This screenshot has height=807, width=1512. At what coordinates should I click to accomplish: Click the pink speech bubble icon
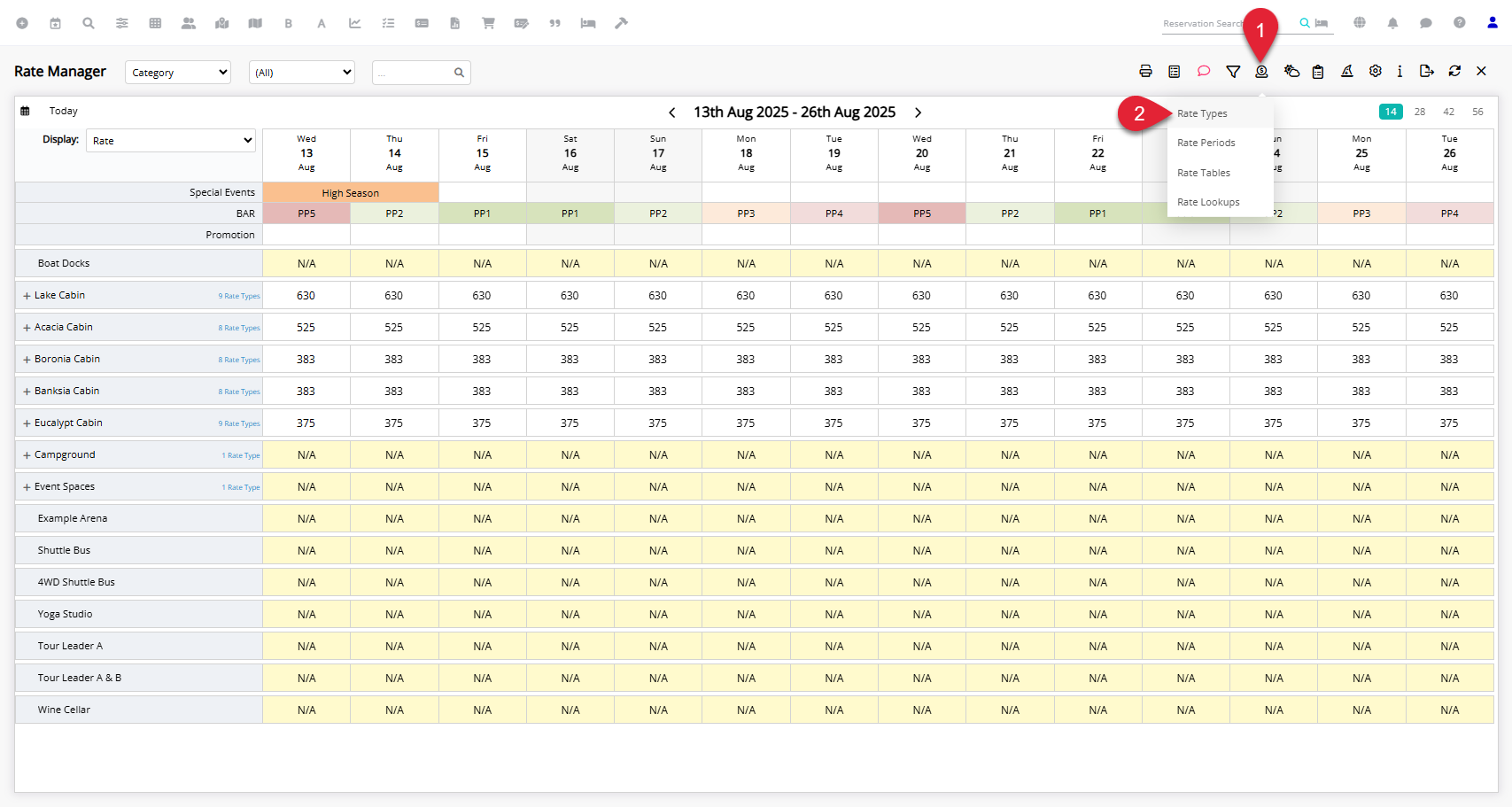(x=1203, y=71)
